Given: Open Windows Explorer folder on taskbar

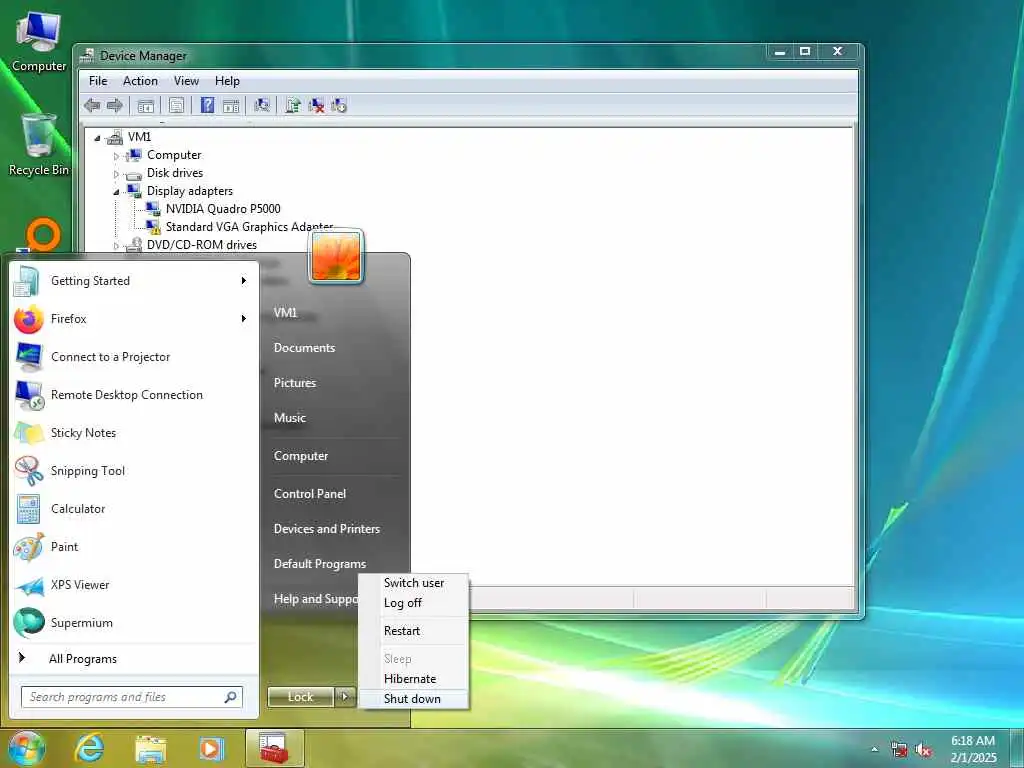Looking at the screenshot, I should (x=150, y=748).
